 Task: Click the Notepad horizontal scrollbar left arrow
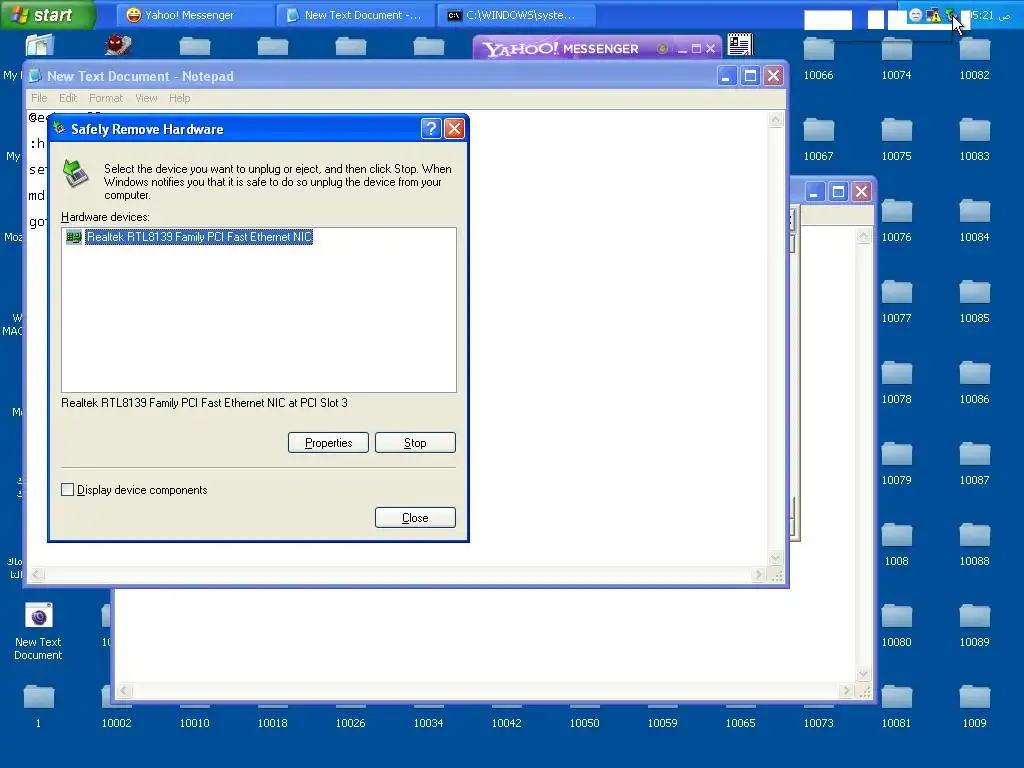(x=37, y=575)
